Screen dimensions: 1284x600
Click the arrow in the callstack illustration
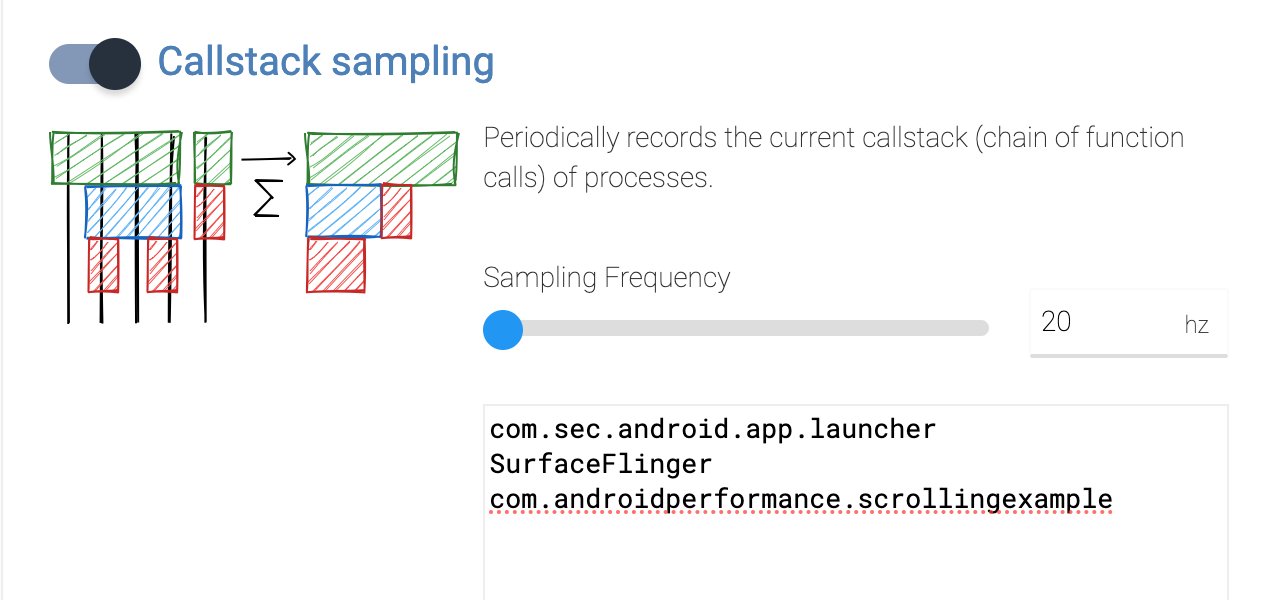click(269, 158)
